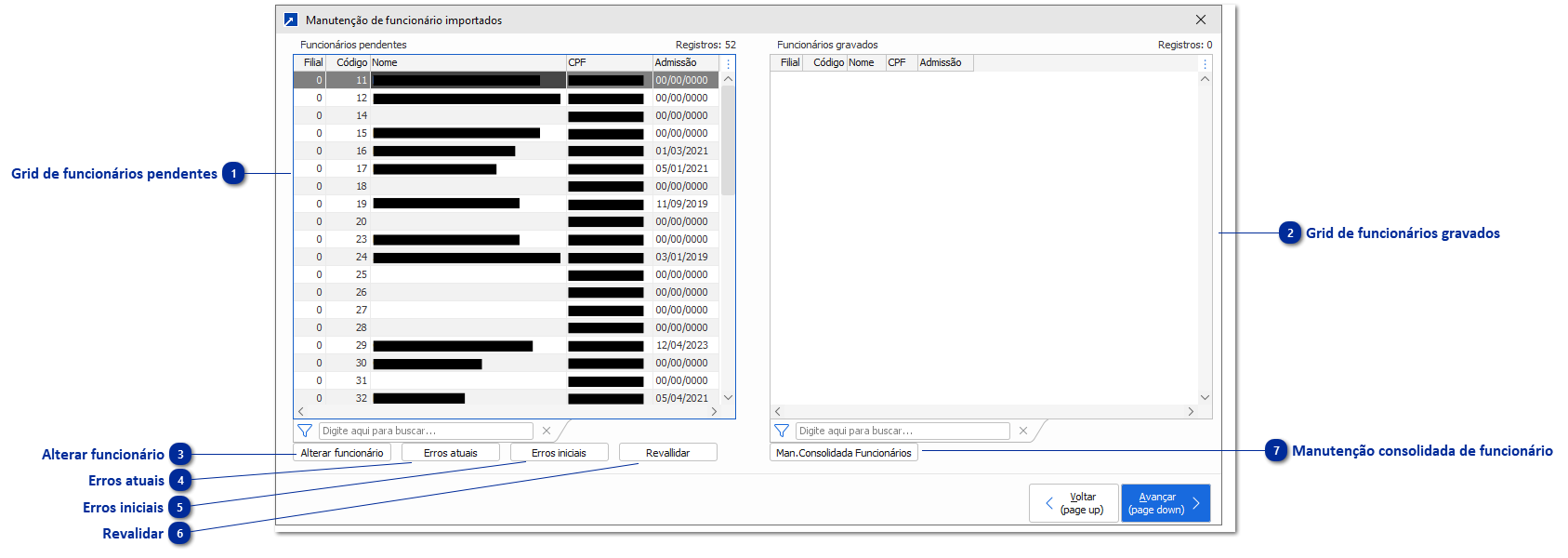The width and height of the screenshot is (1568, 558).
Task: Go back with Voltar (page up)
Action: click(x=1074, y=503)
